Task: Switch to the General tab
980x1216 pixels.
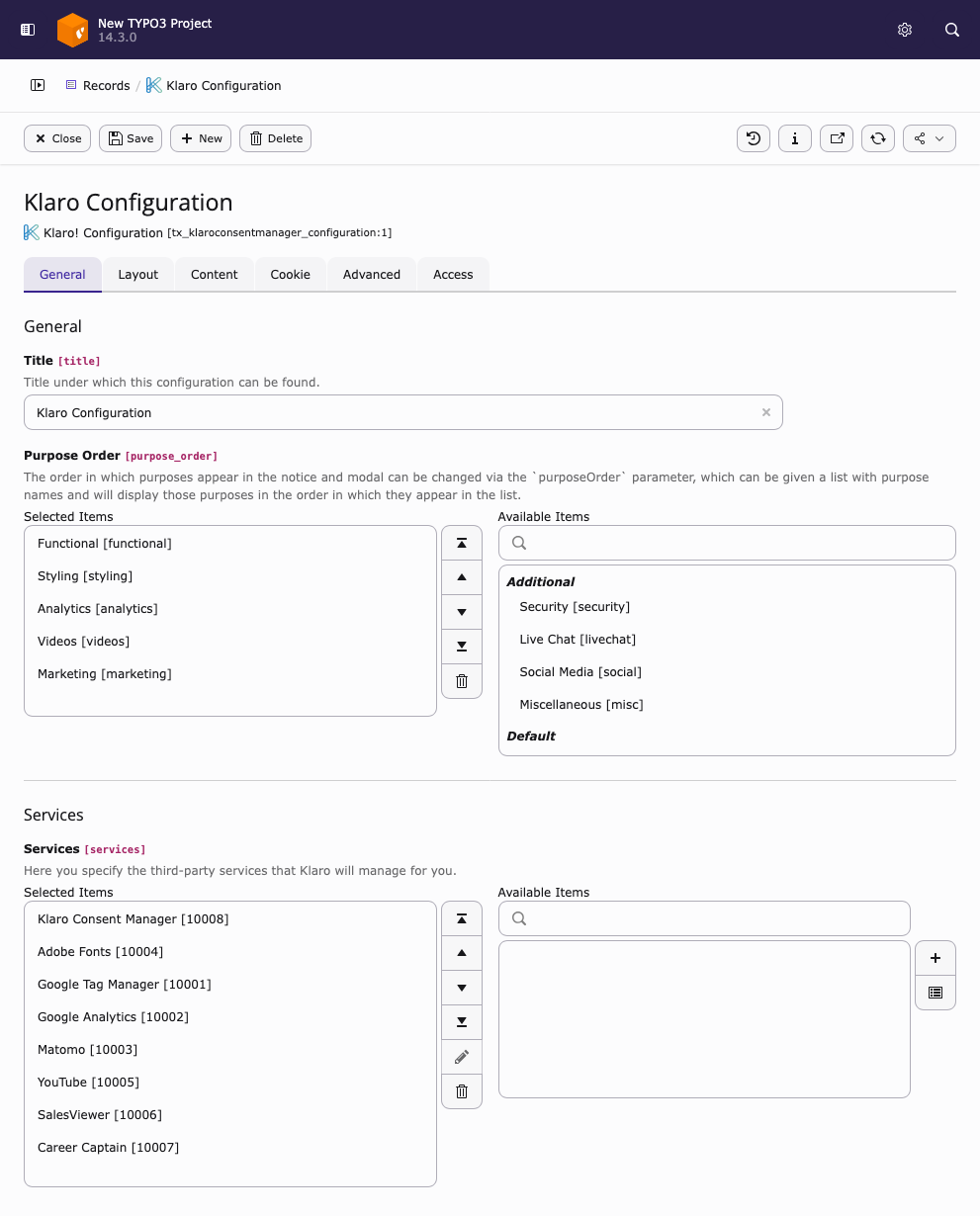Action: [x=62, y=274]
